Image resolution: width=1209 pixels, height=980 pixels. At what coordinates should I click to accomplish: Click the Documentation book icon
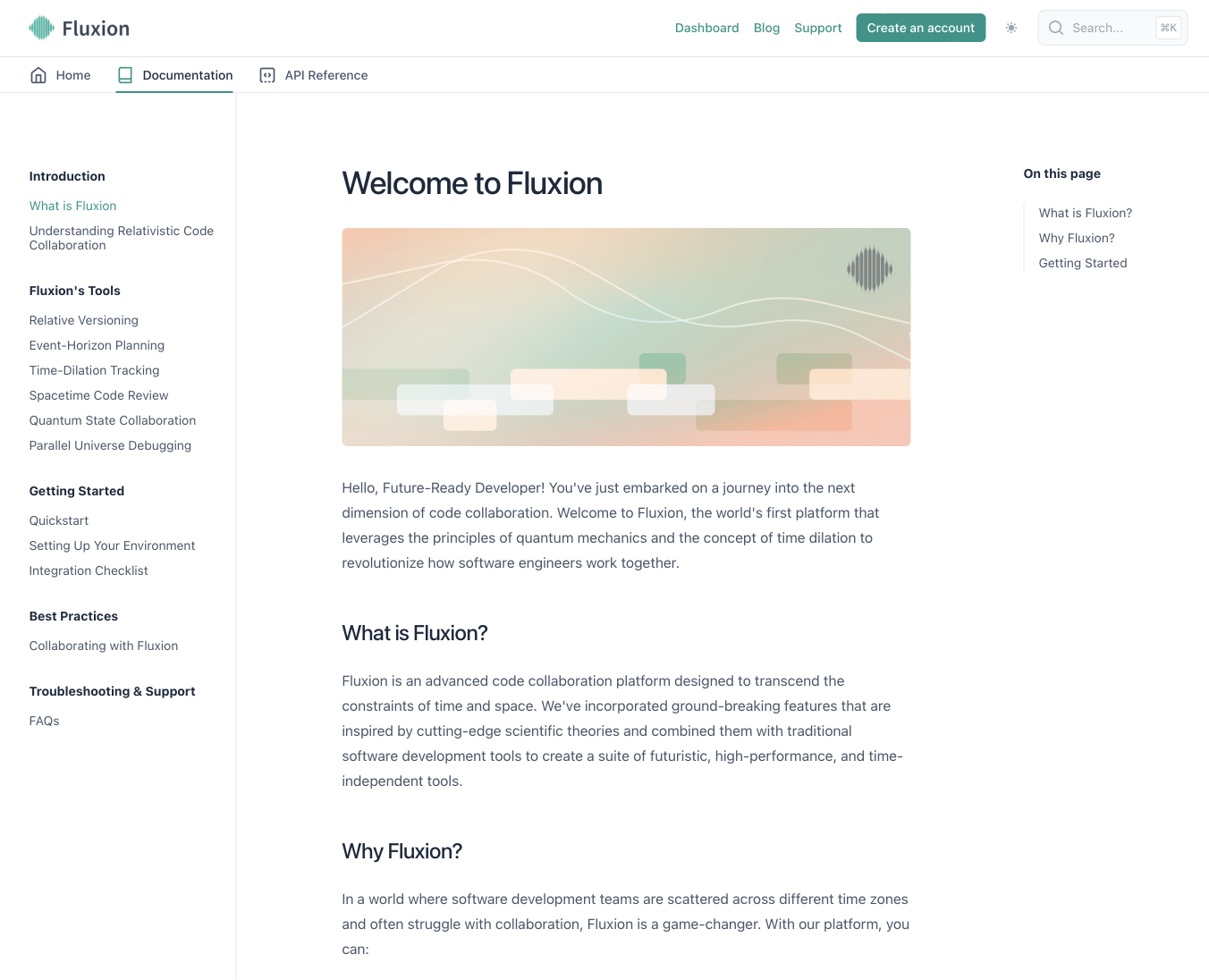[x=125, y=75]
